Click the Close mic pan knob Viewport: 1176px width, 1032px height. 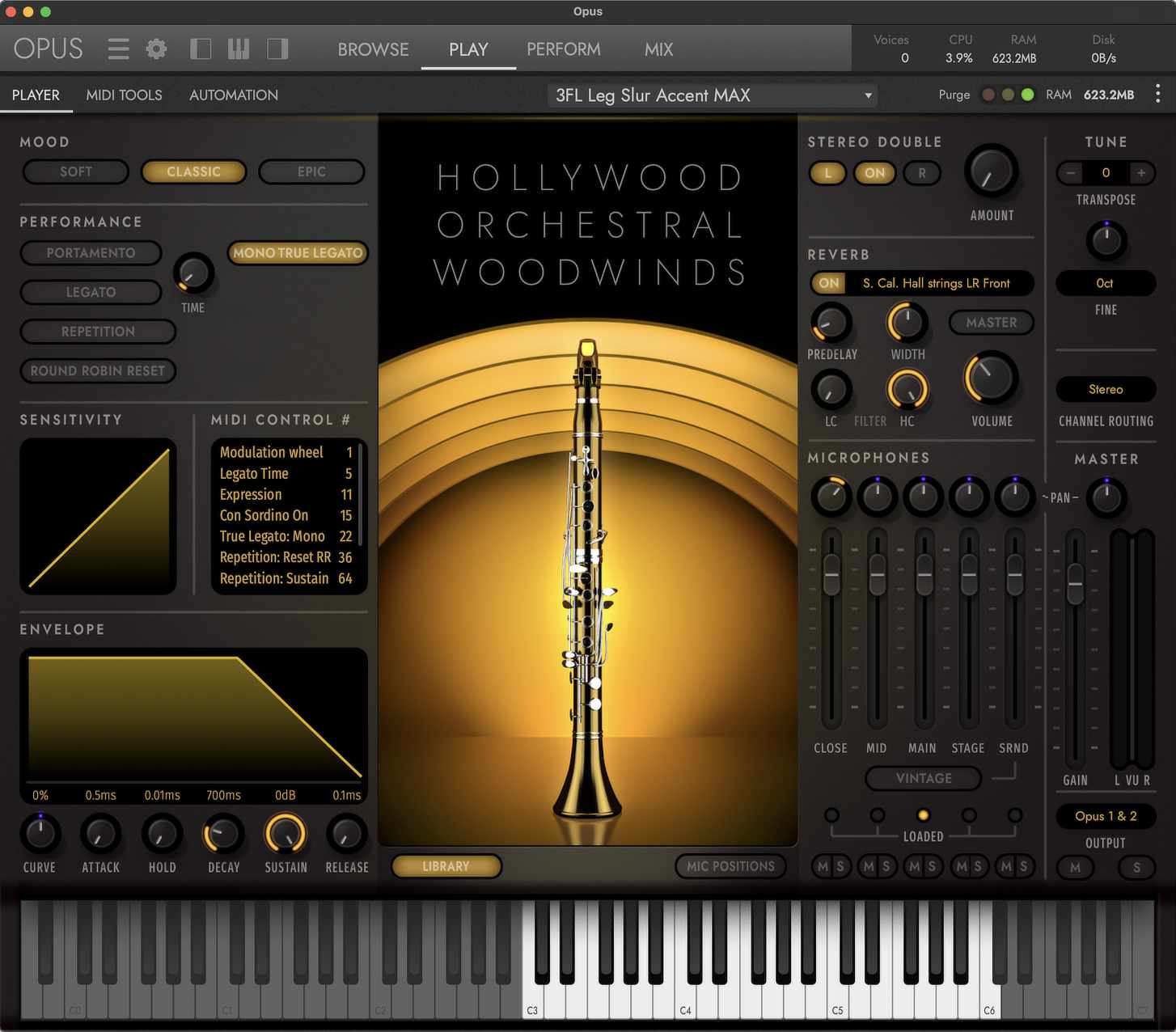click(x=831, y=497)
